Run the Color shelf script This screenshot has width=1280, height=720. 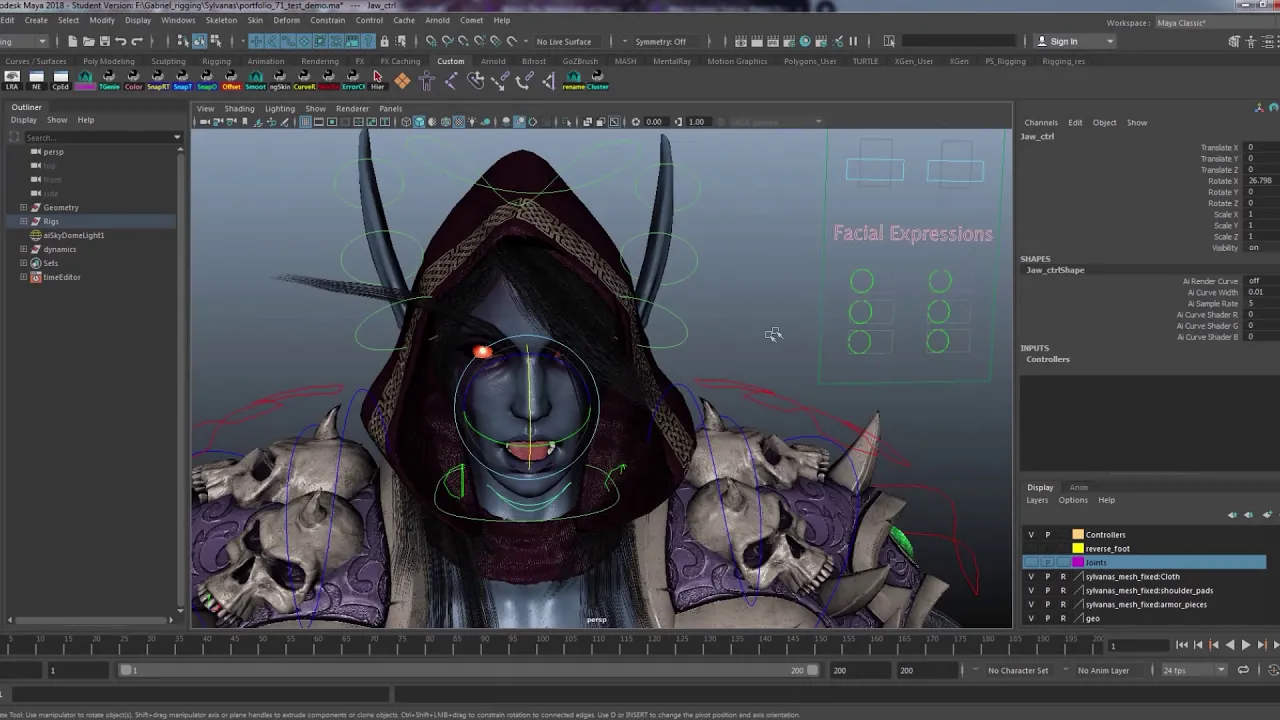[x=133, y=80]
